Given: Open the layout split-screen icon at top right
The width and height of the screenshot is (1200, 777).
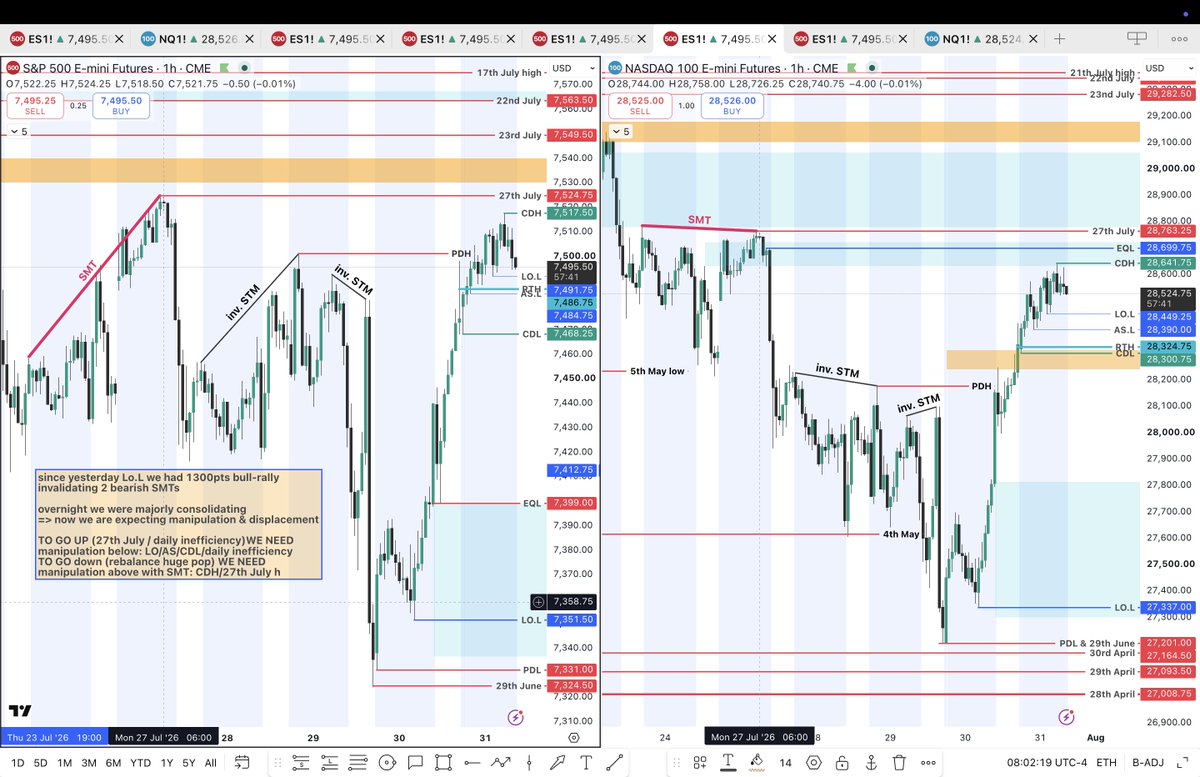Looking at the screenshot, I should (x=1137, y=39).
